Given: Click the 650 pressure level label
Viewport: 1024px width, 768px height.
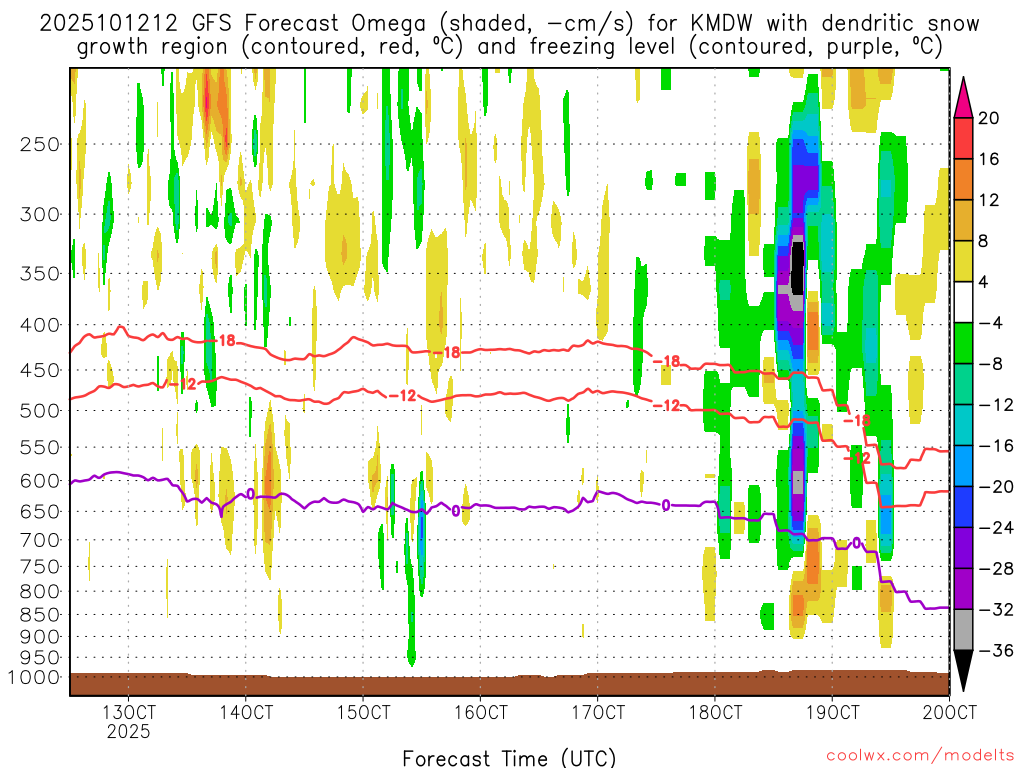Looking at the screenshot, I should [x=40, y=511].
